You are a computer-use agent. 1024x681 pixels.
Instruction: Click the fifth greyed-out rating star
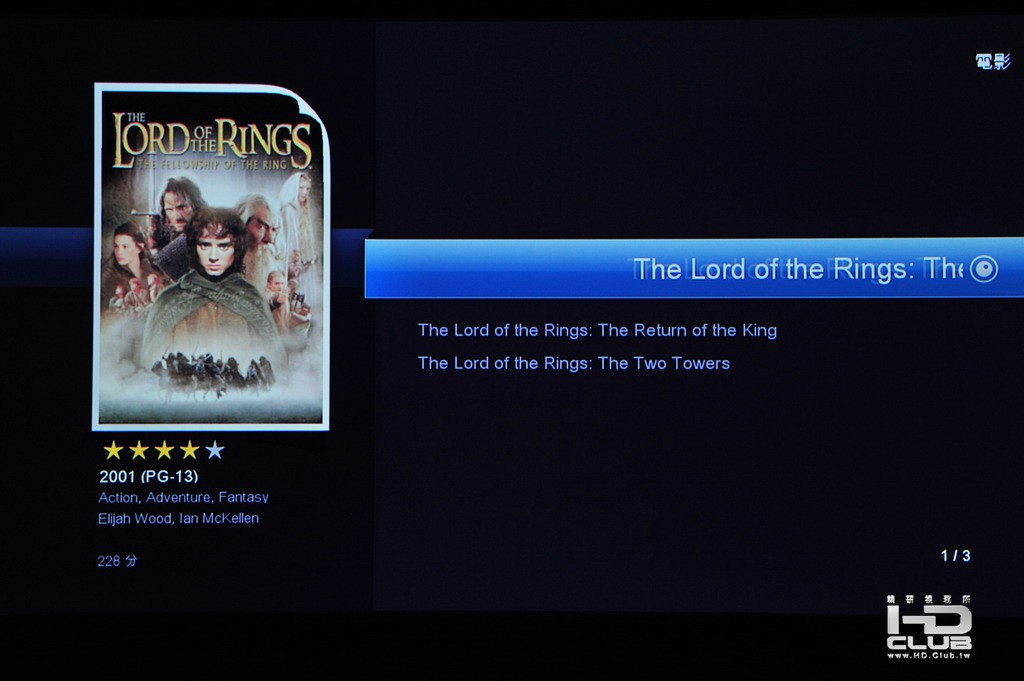click(215, 450)
